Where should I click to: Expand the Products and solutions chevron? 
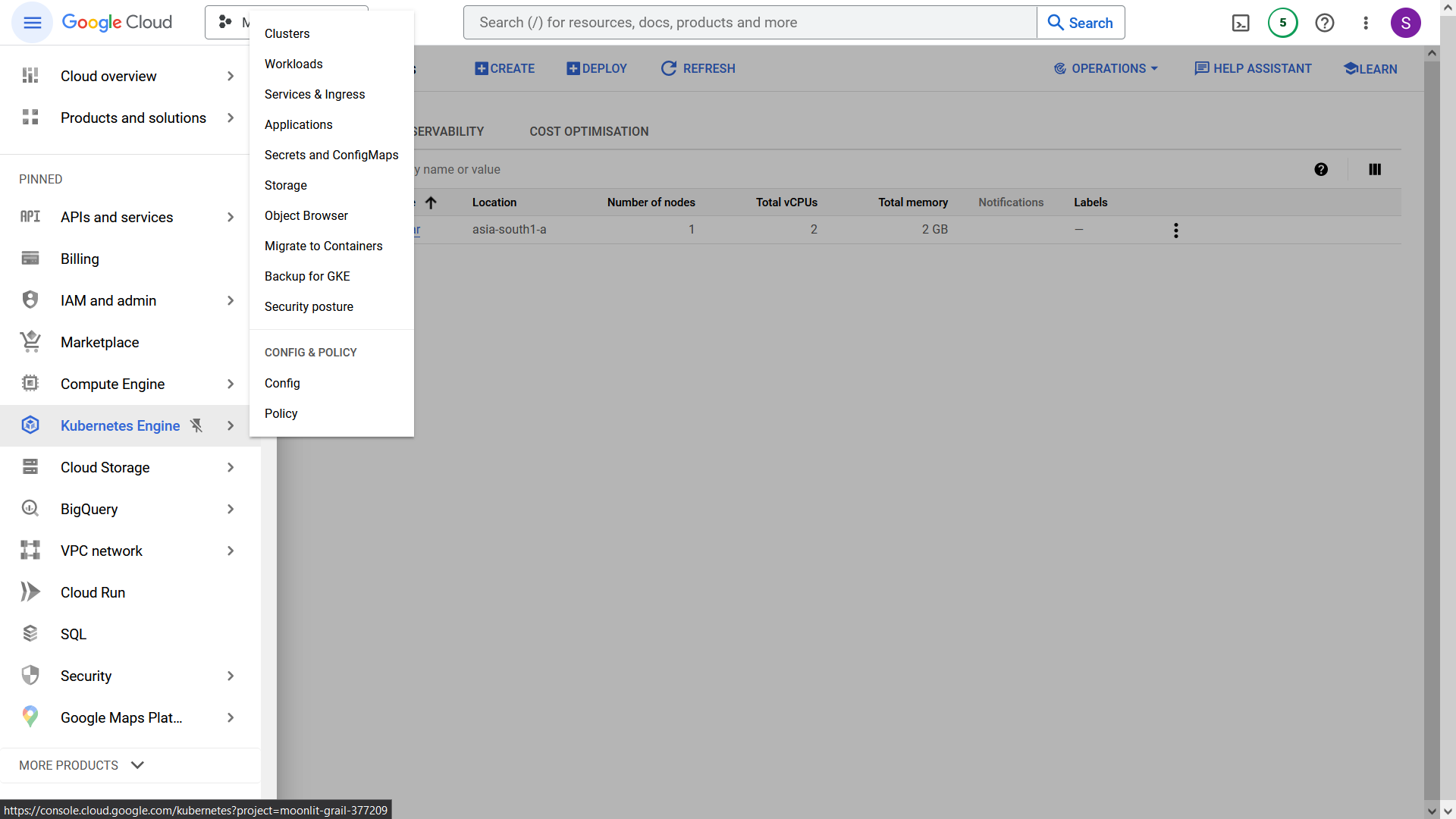point(231,118)
